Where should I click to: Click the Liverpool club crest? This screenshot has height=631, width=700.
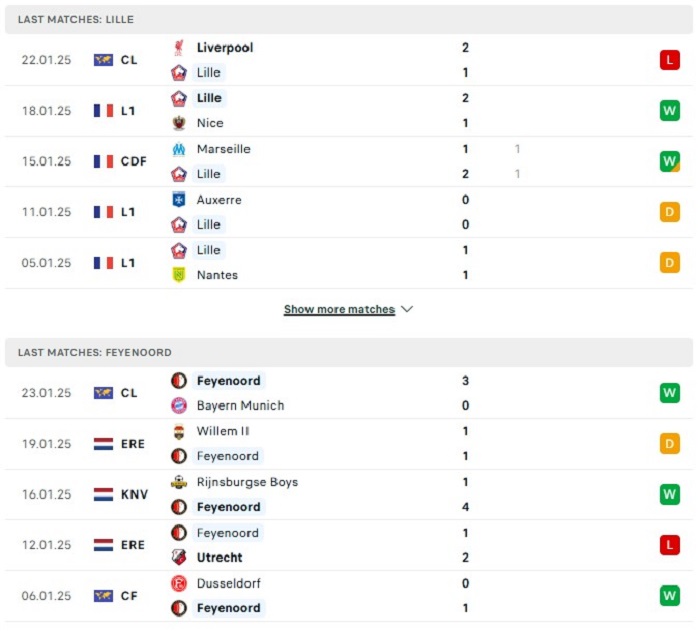pos(179,48)
